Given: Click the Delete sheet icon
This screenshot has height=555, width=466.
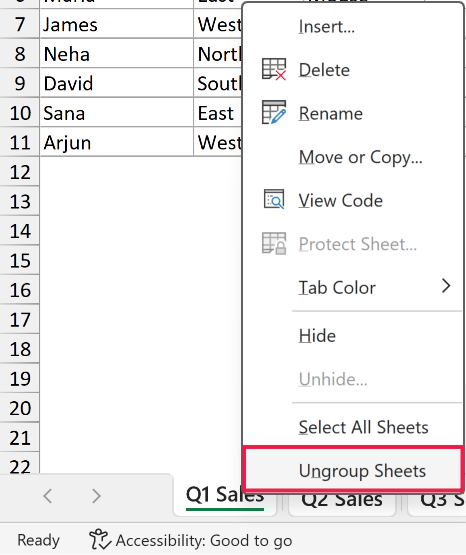Looking at the screenshot, I should (274, 69).
